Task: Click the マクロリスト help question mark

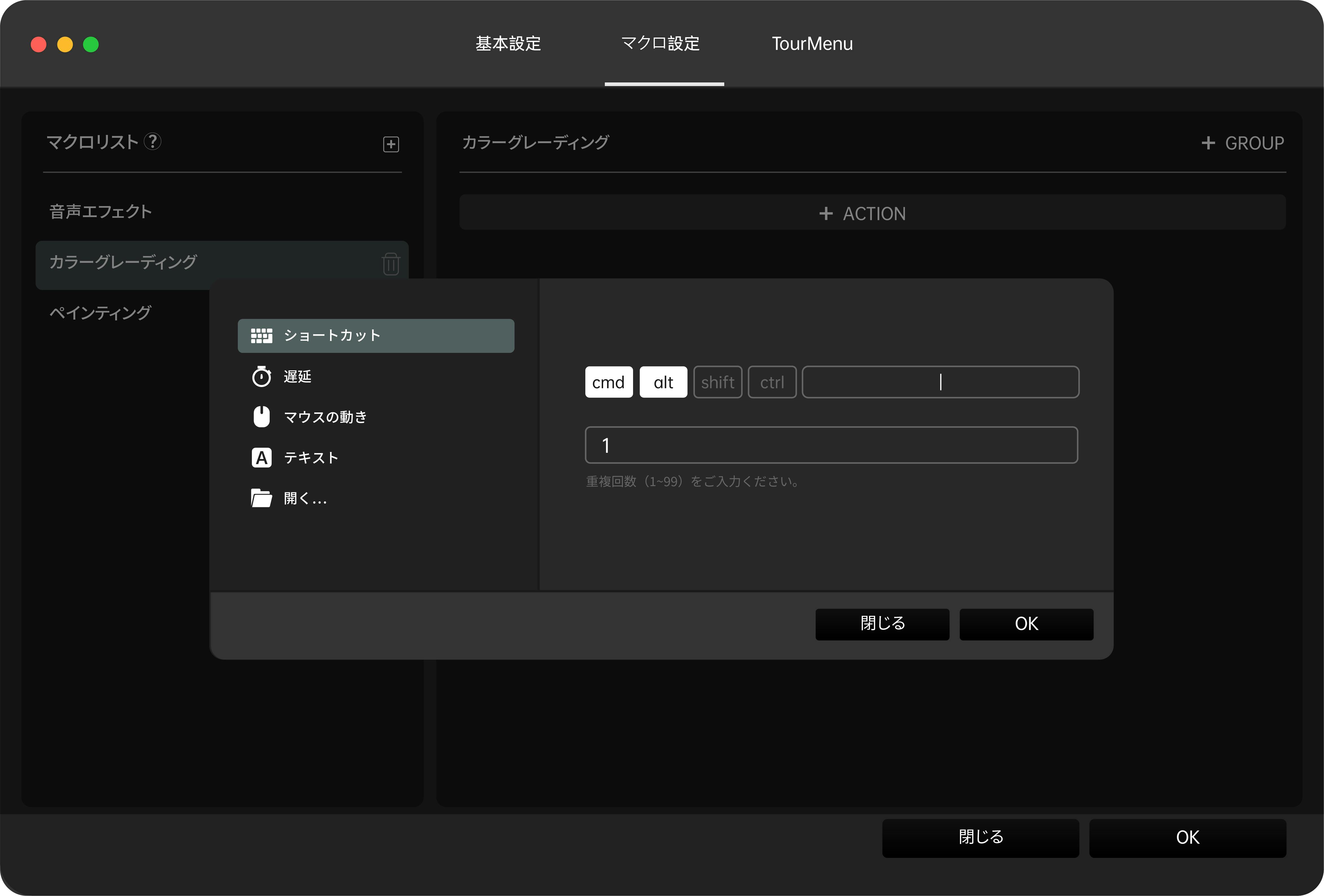Action: click(x=152, y=141)
